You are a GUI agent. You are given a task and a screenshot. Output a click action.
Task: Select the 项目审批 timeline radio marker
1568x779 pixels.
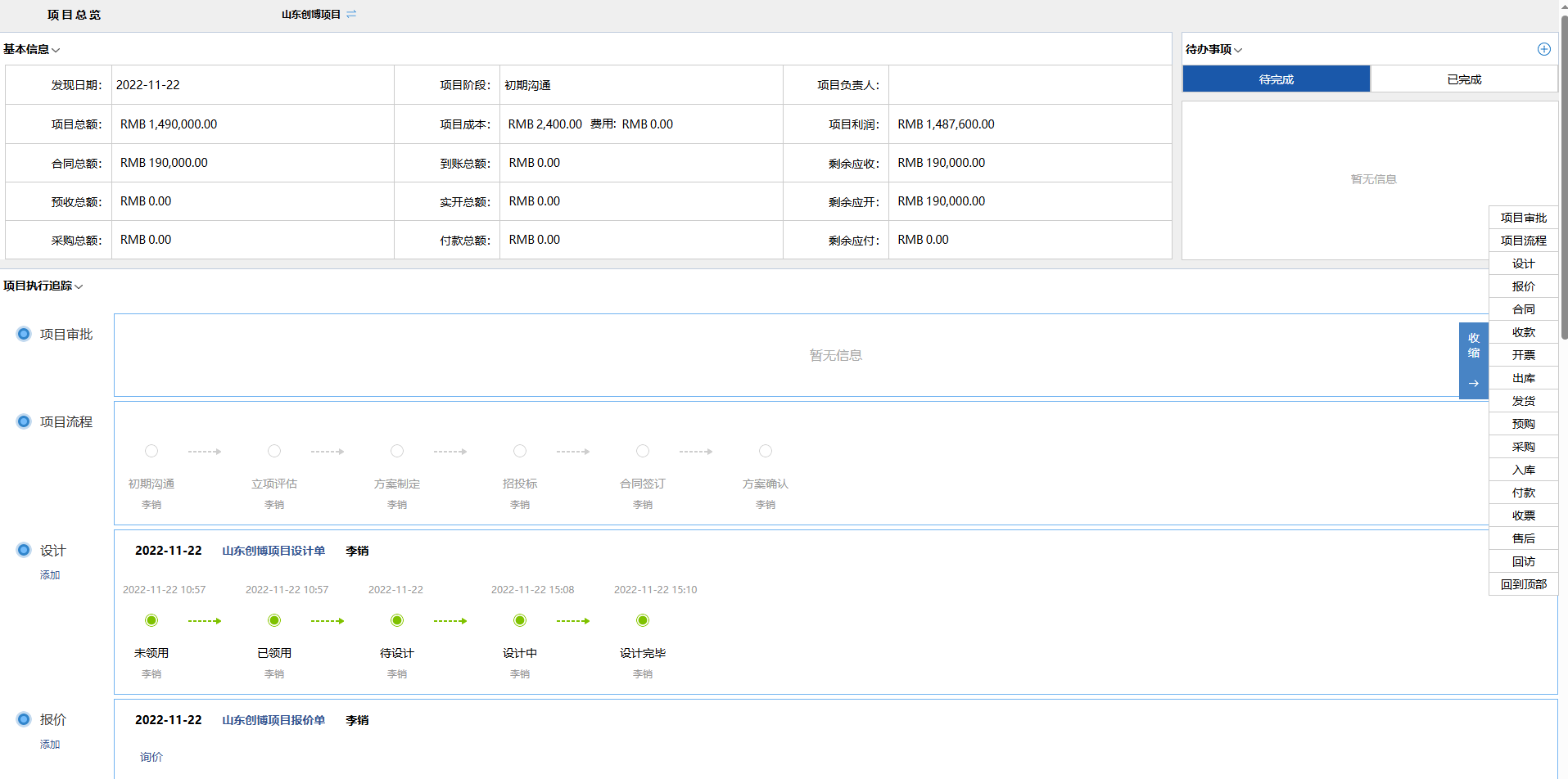coord(24,334)
